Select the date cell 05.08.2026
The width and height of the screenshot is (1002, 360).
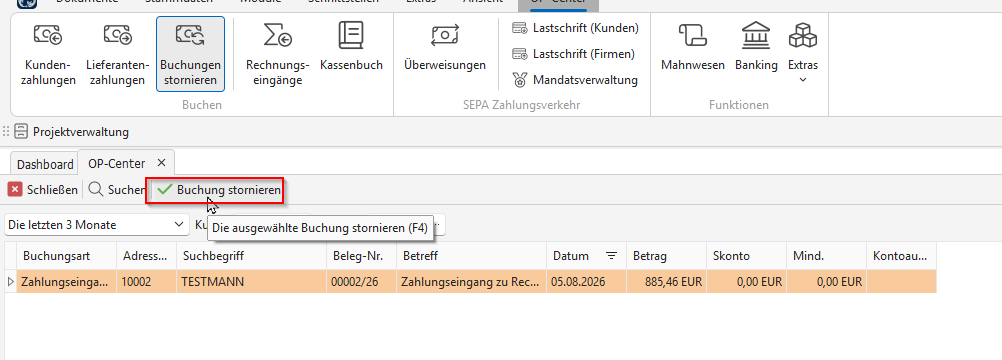(587, 281)
